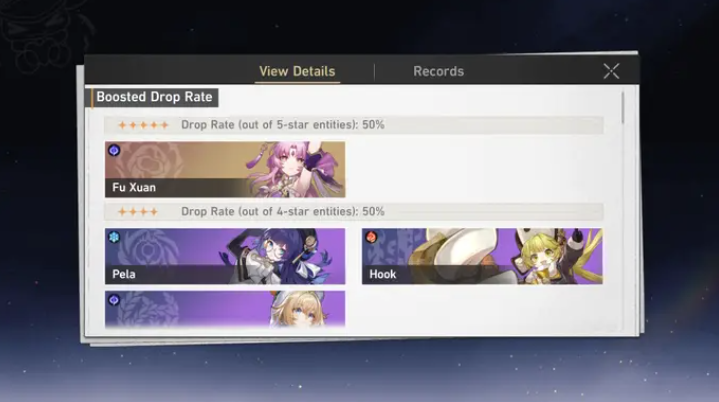Select the View Details tab
This screenshot has width=719, height=402.
point(297,72)
